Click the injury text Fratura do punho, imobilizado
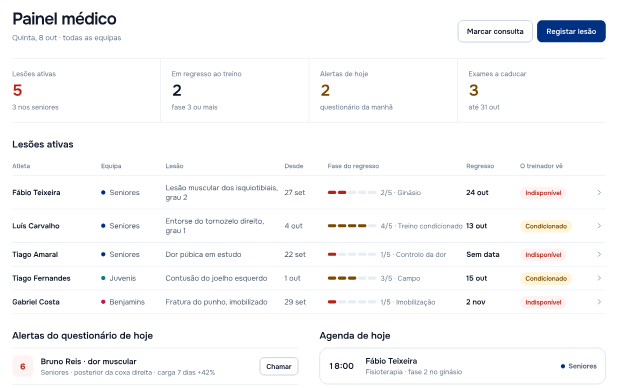This screenshot has width=620, height=388. [x=216, y=302]
